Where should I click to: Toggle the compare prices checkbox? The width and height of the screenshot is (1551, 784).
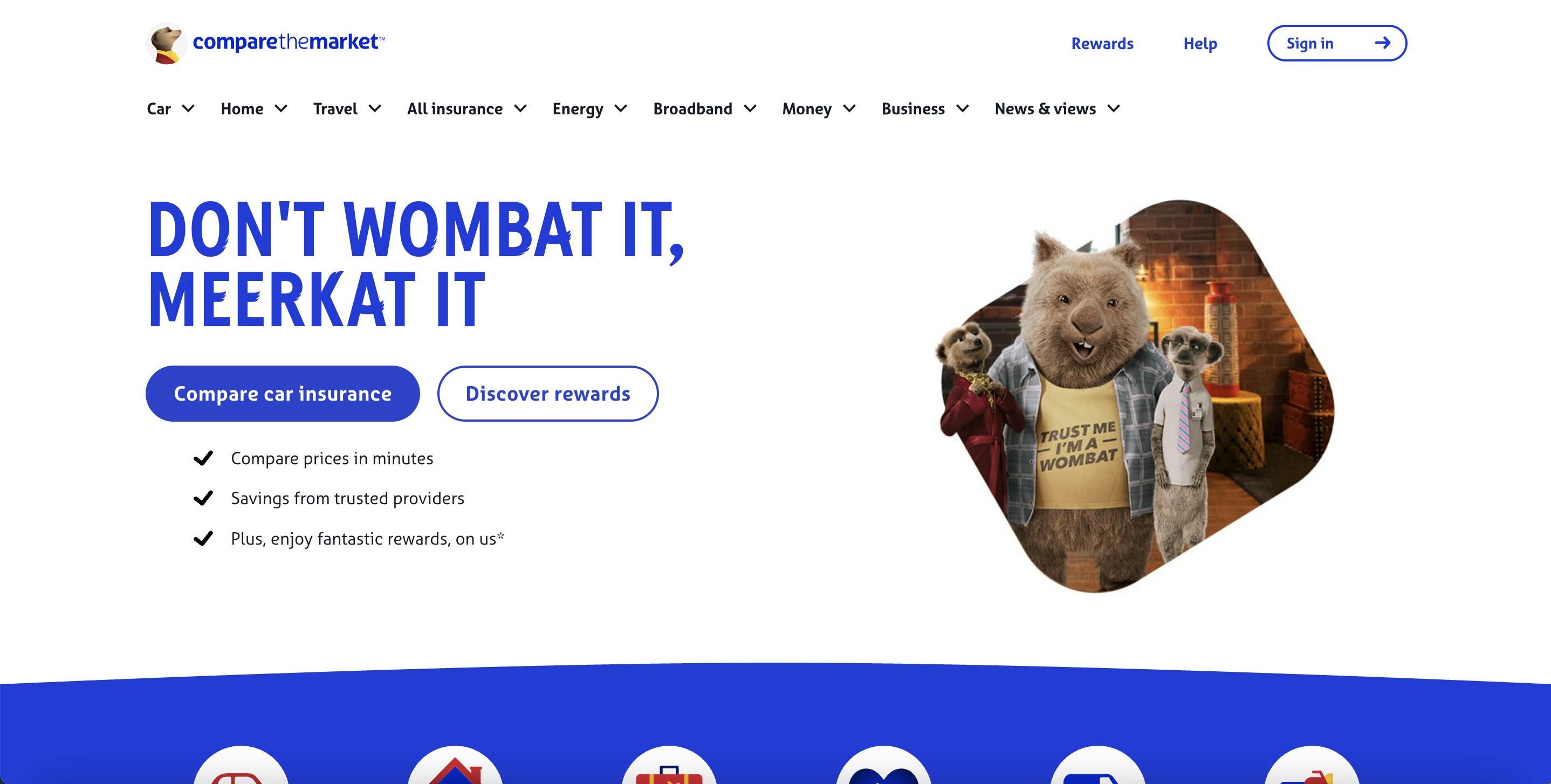pyautogui.click(x=201, y=458)
